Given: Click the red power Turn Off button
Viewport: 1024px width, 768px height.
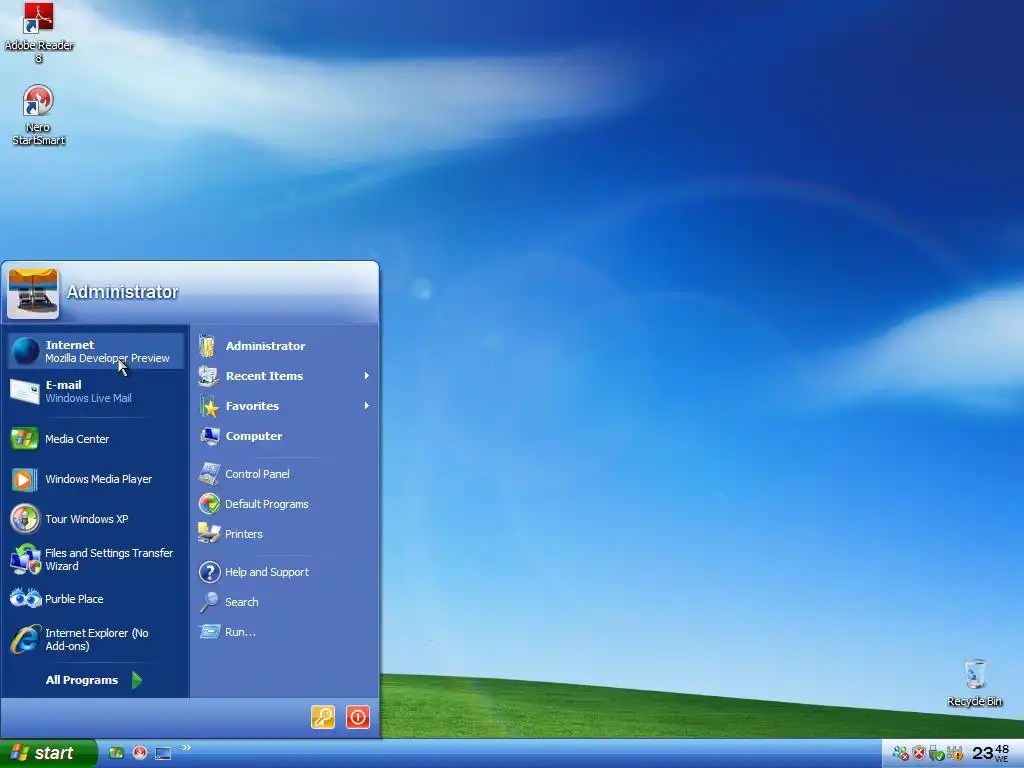Looking at the screenshot, I should (x=358, y=717).
